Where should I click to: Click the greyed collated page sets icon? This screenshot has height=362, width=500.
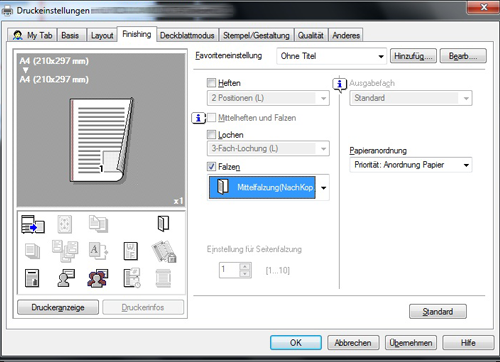[65, 251]
